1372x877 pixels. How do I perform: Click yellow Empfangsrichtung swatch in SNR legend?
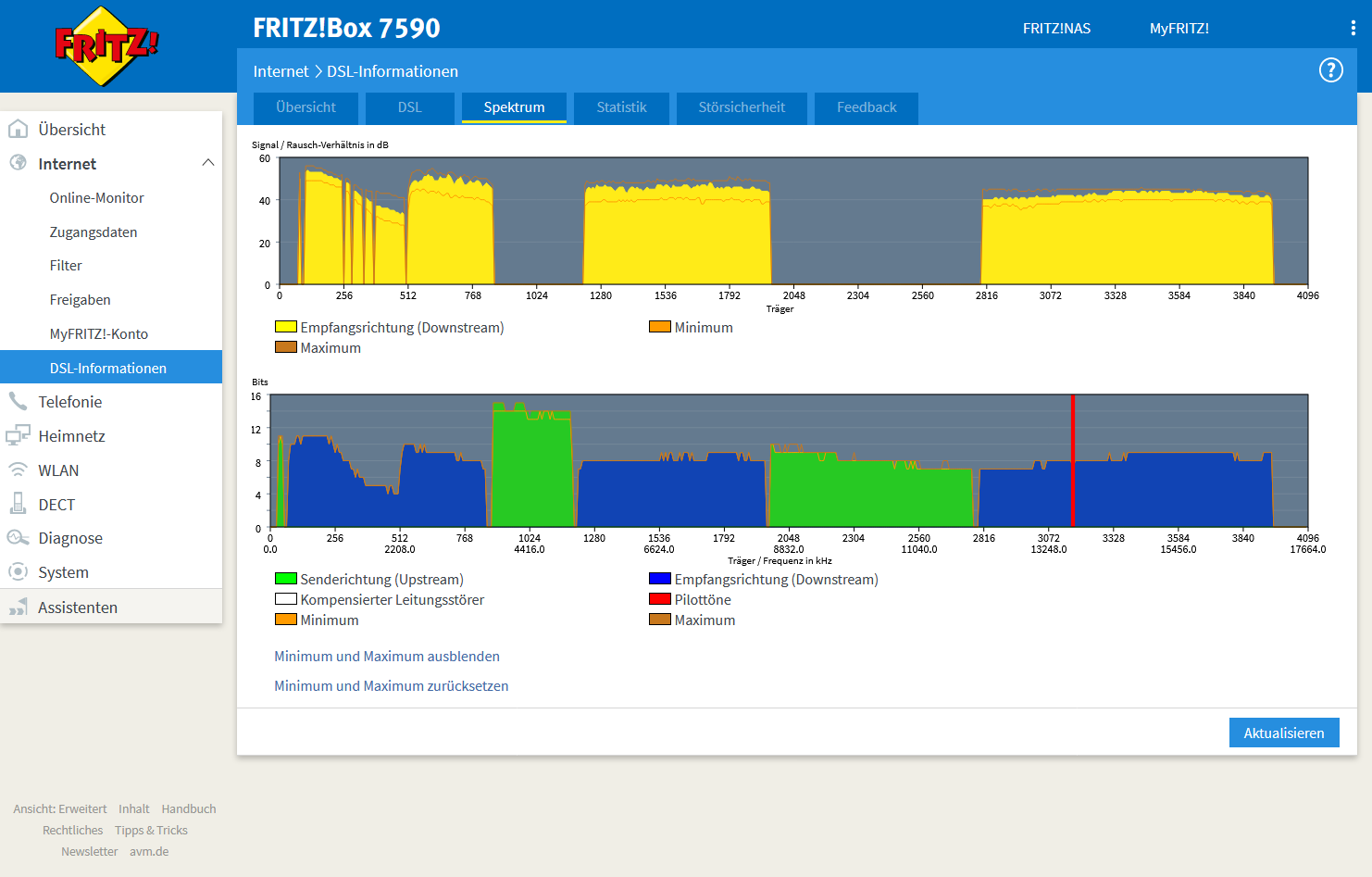pyautogui.click(x=285, y=326)
